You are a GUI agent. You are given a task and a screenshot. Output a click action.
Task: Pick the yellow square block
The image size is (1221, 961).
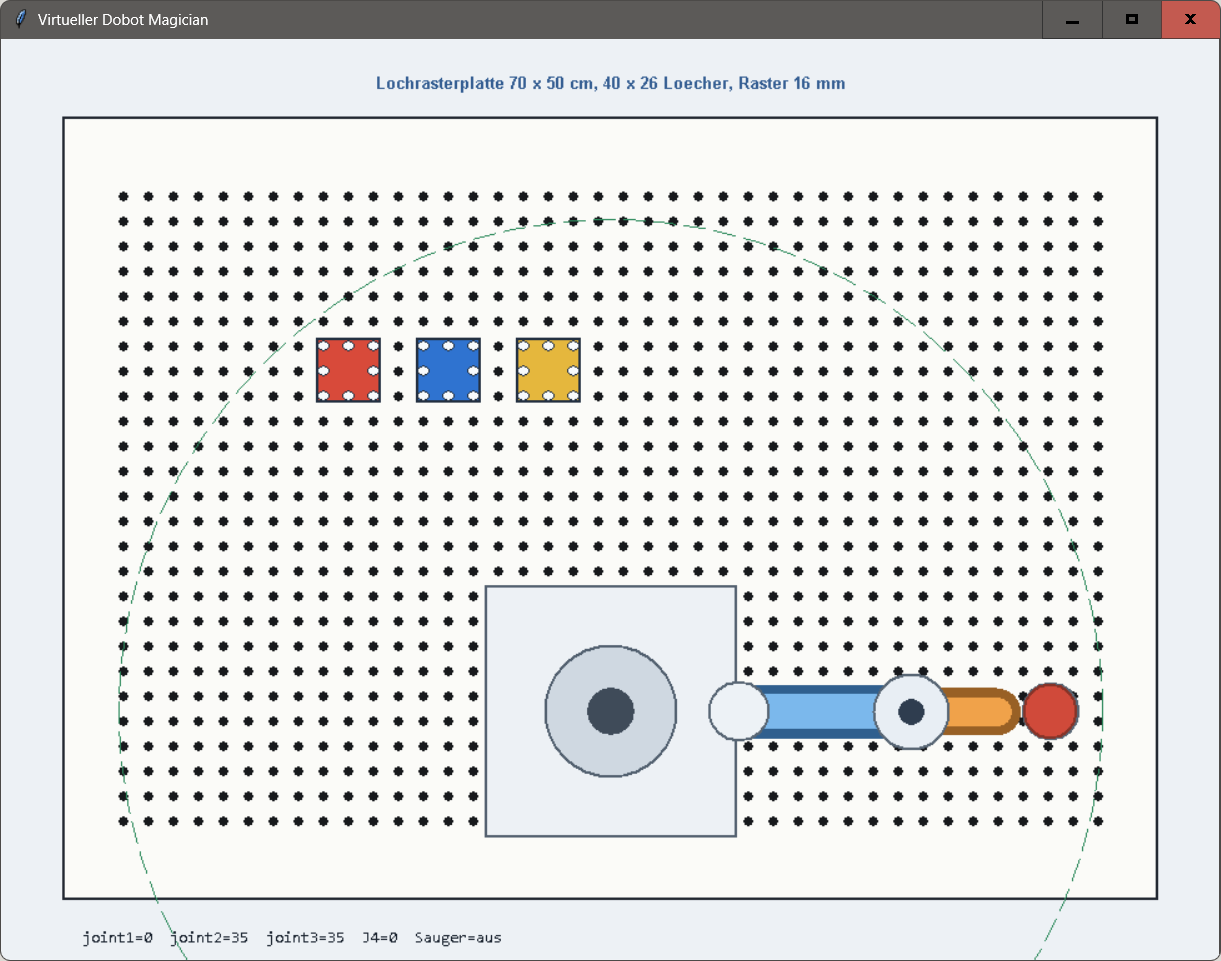point(548,370)
